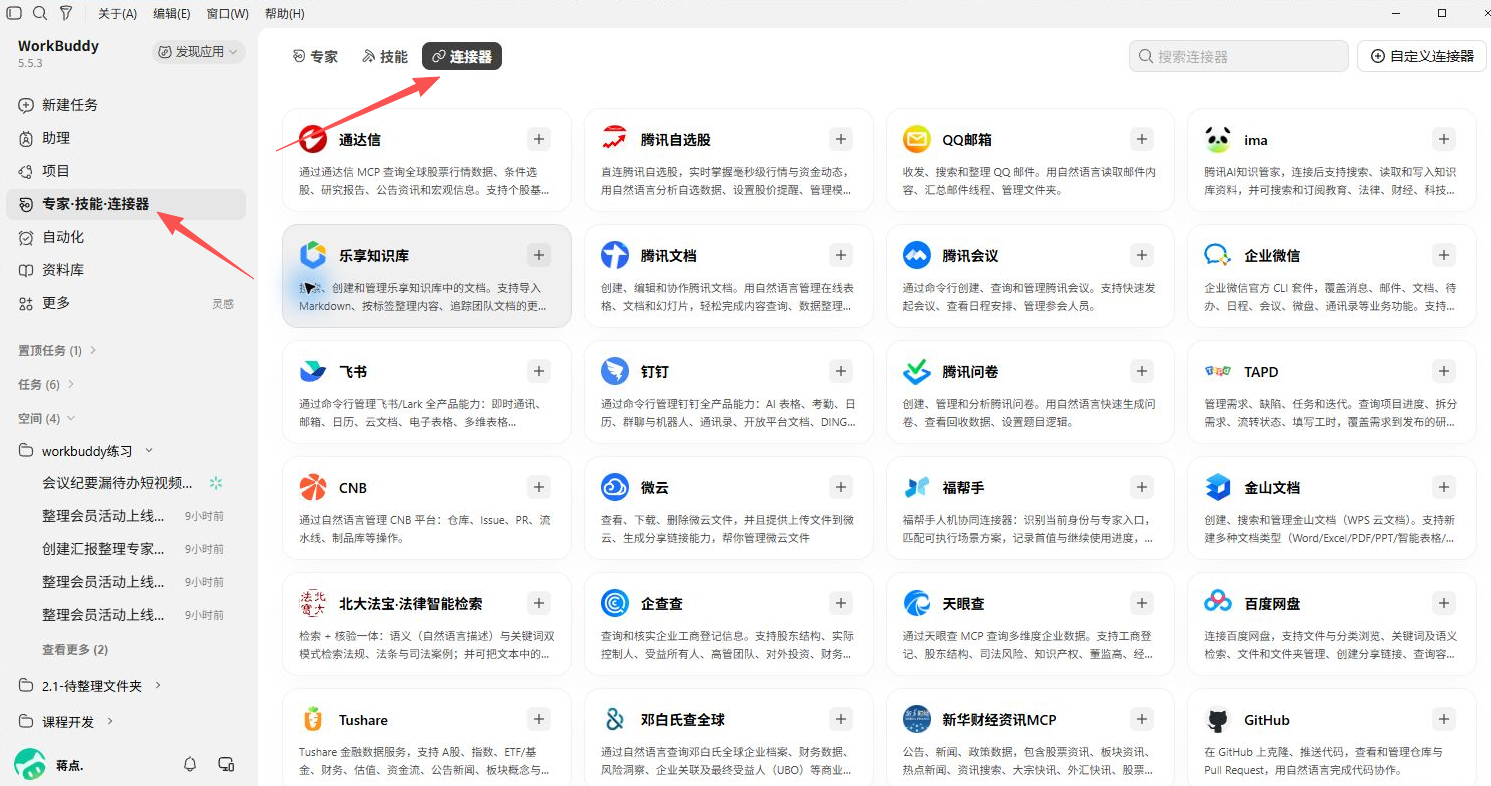Screen dimensions: 1491x786
Task: Click the magnifier search icon in title bar
Action: click(x=40, y=13)
